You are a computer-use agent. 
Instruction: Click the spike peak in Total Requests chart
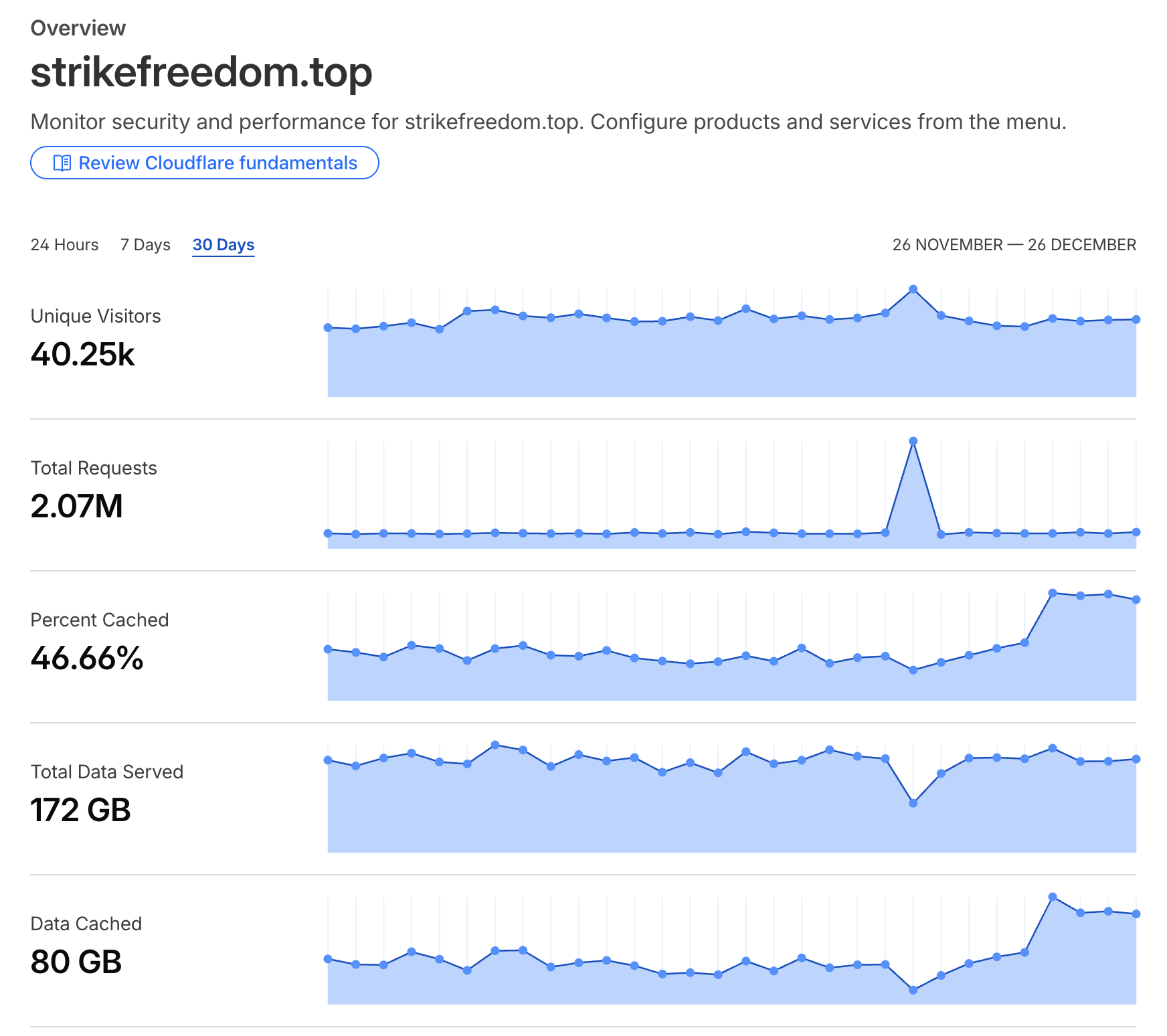(x=913, y=441)
